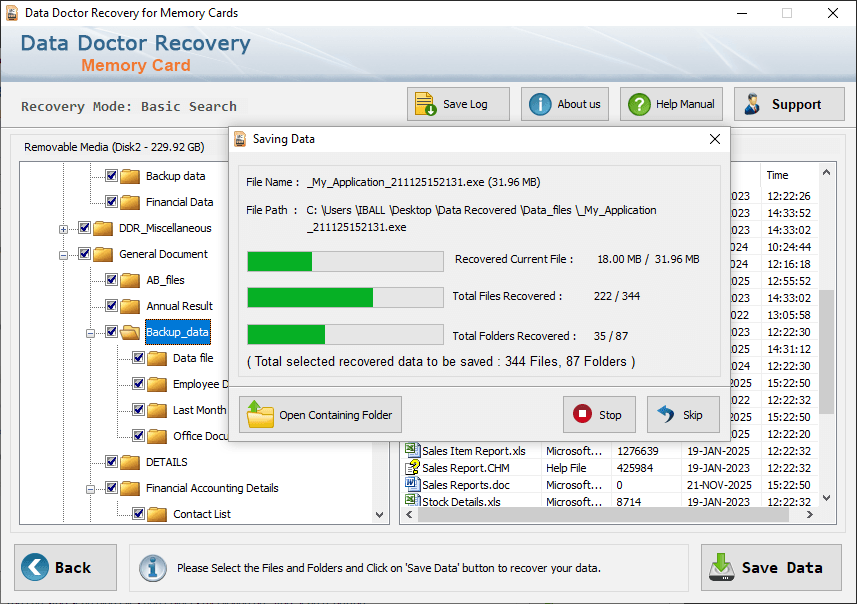Uncheck the Annual Result checkbox
The image size is (857, 604).
tap(111, 306)
